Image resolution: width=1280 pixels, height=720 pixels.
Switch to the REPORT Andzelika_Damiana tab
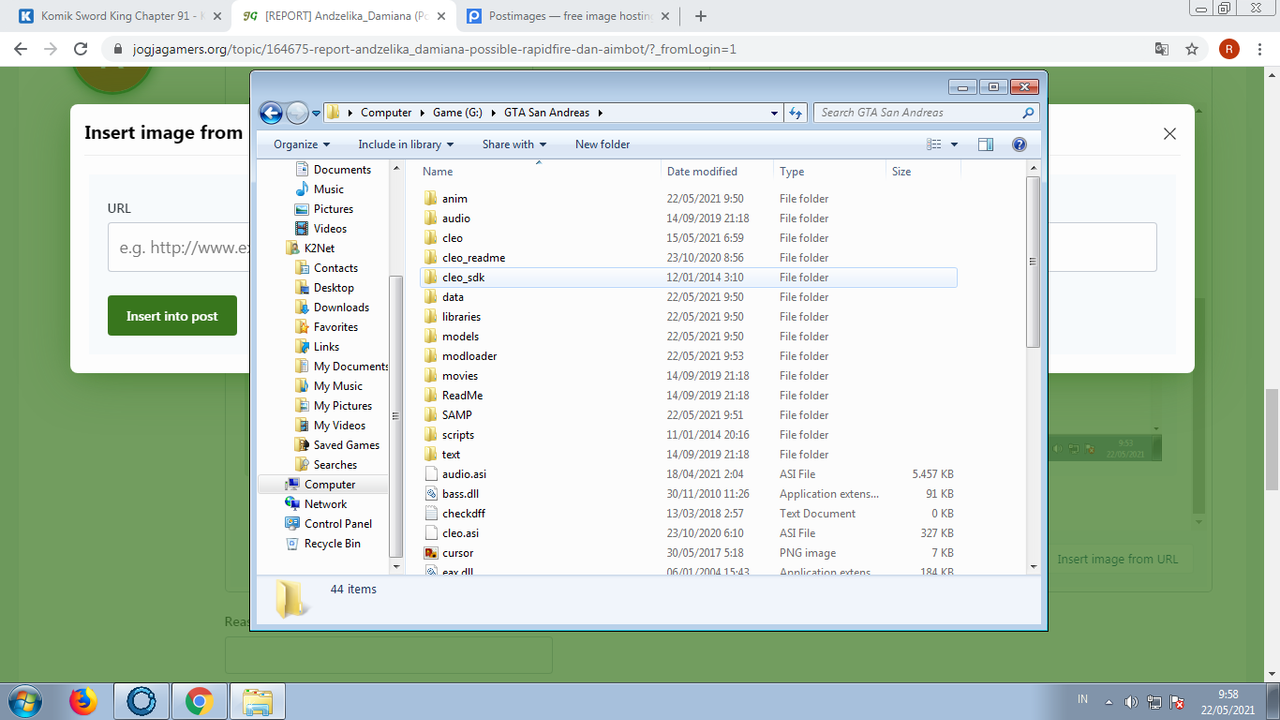coord(345,16)
